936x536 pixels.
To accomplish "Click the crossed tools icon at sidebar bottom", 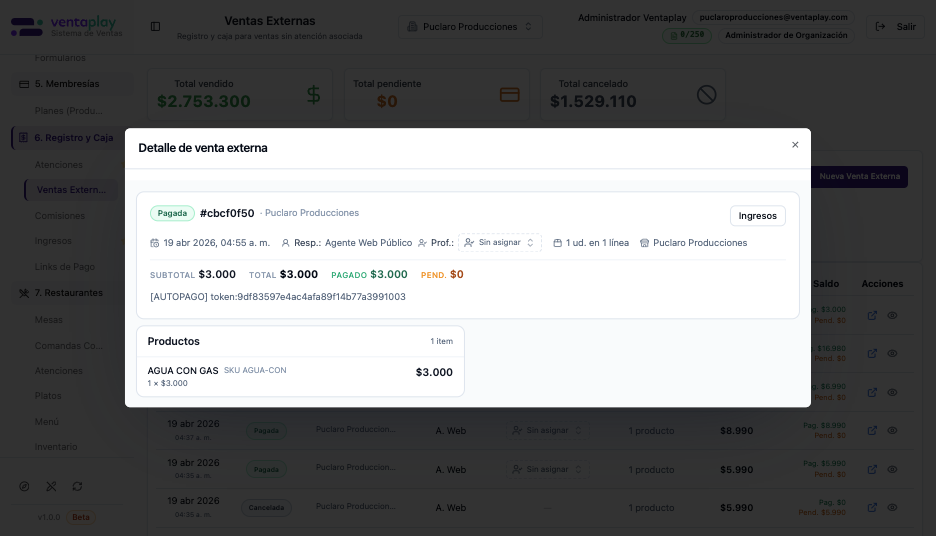I will (x=51, y=486).
